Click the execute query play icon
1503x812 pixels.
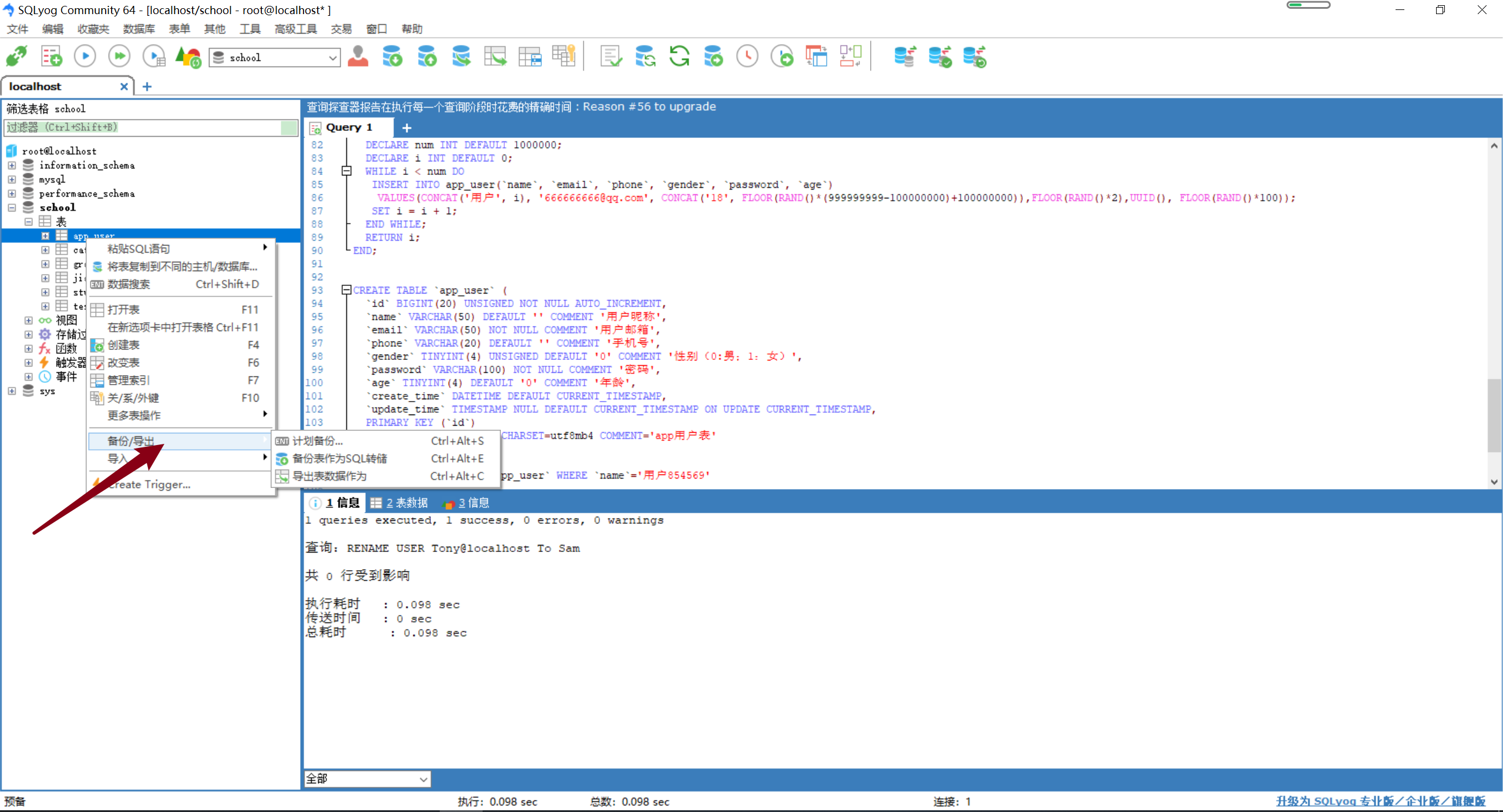tap(85, 56)
